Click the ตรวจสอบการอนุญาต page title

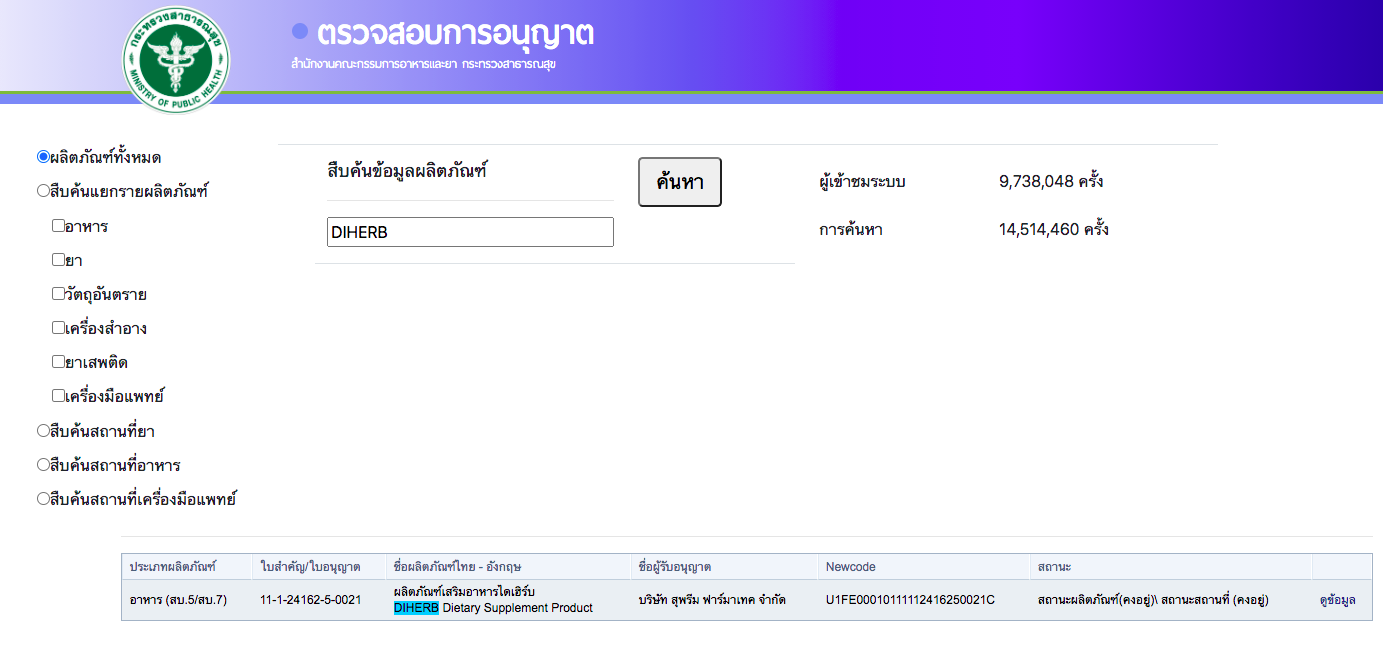click(x=455, y=34)
